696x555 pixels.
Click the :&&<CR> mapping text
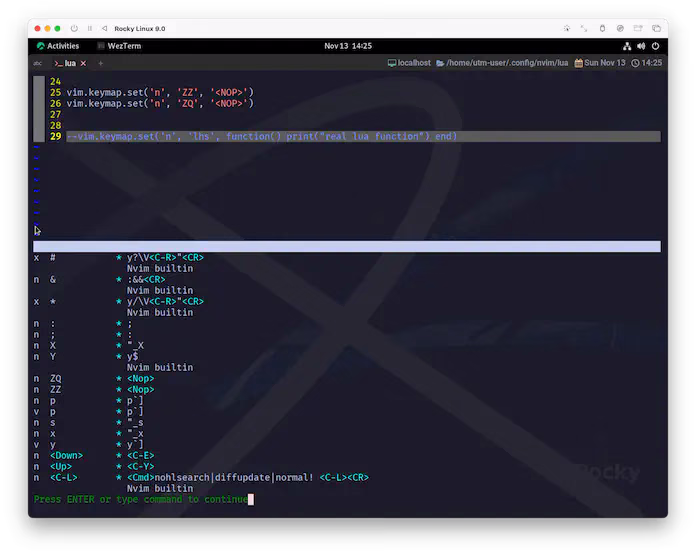pos(146,279)
